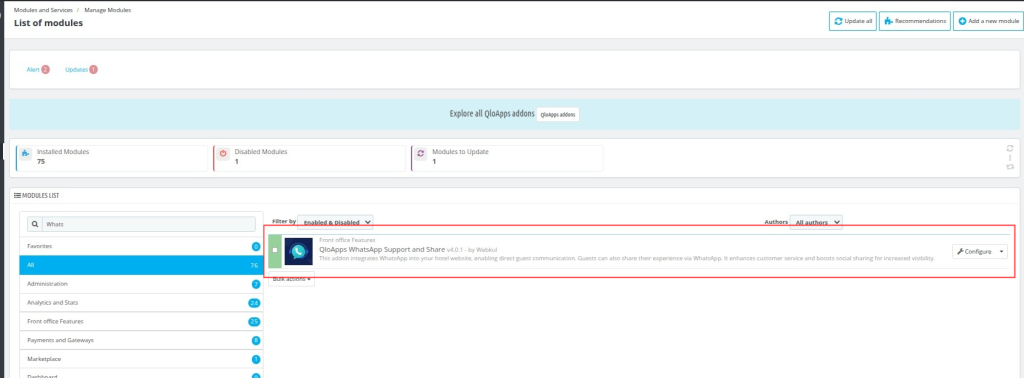Click the refresh icon at panel right edge
The height and width of the screenshot is (378, 1024).
(1010, 148)
